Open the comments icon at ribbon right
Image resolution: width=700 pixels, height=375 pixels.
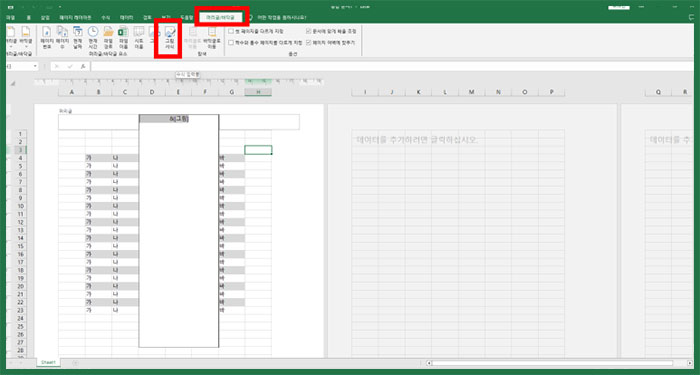click(691, 17)
